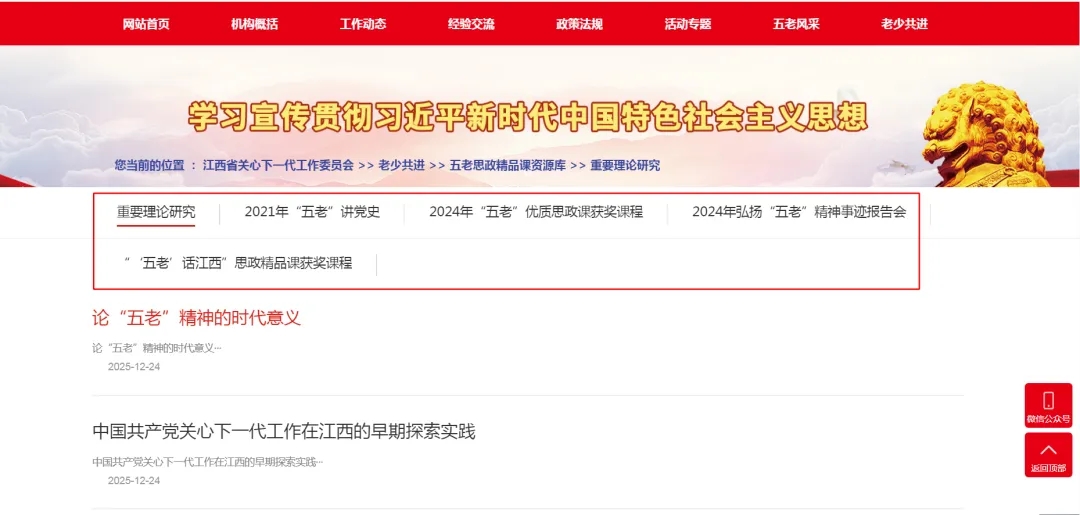Viewport: 1080px width, 515px height.
Task: Open the “五老”话江西 思政精品课获奖课程 tab
Action: (x=238, y=263)
